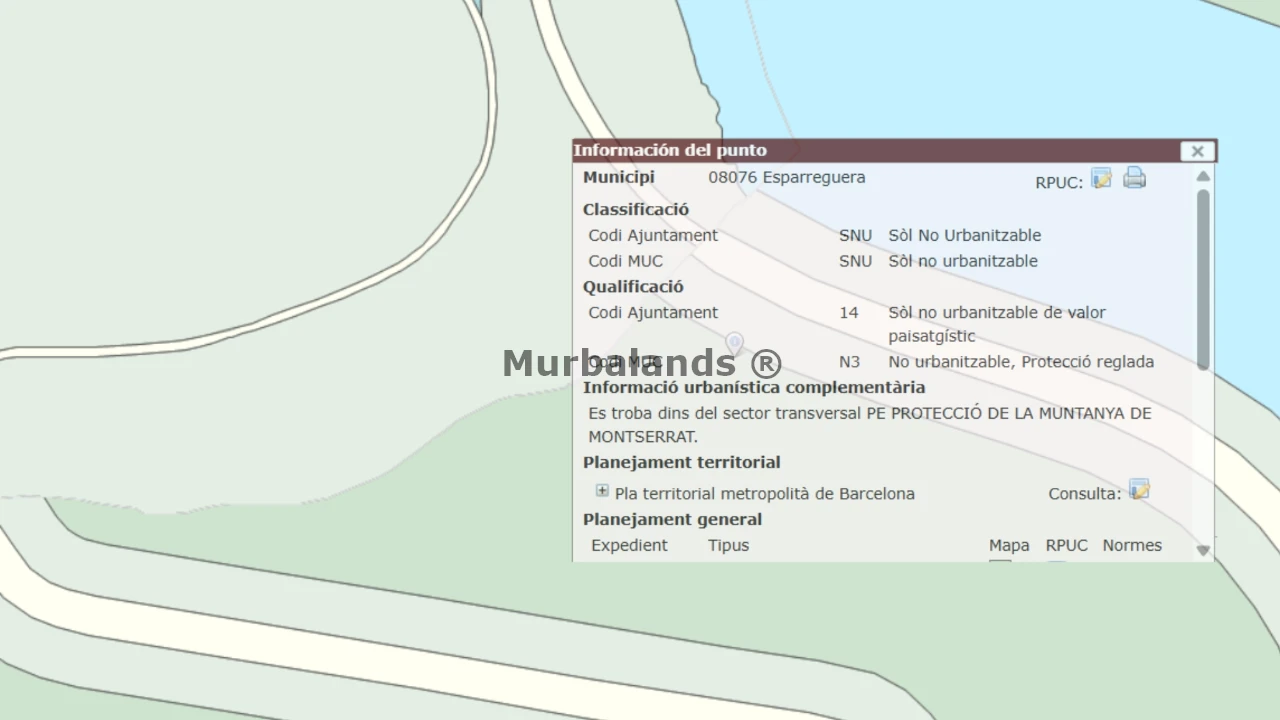The width and height of the screenshot is (1280, 720).
Task: Select the SNU code in Codi Ajuntament row
Action: [855, 236]
